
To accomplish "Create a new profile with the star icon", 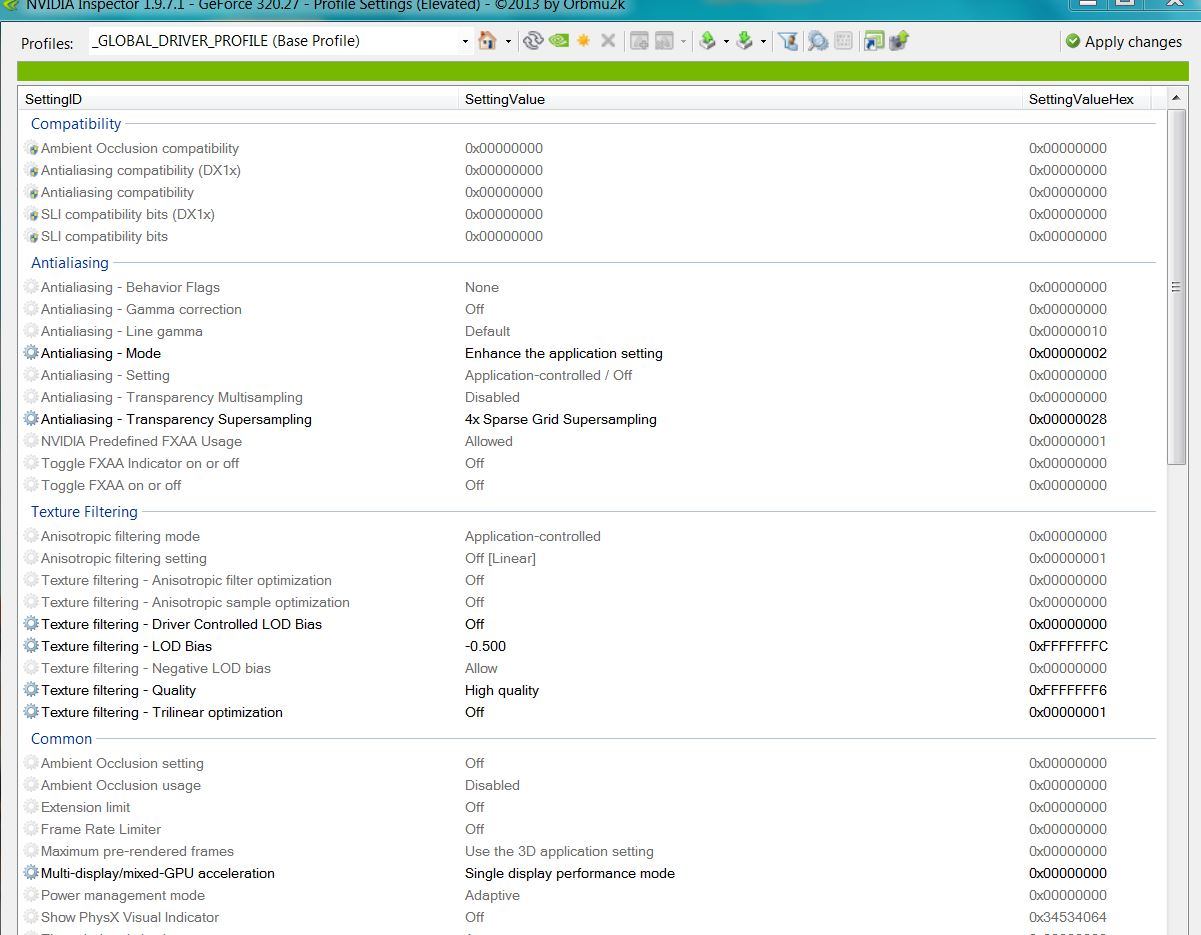I will pyautogui.click(x=584, y=41).
